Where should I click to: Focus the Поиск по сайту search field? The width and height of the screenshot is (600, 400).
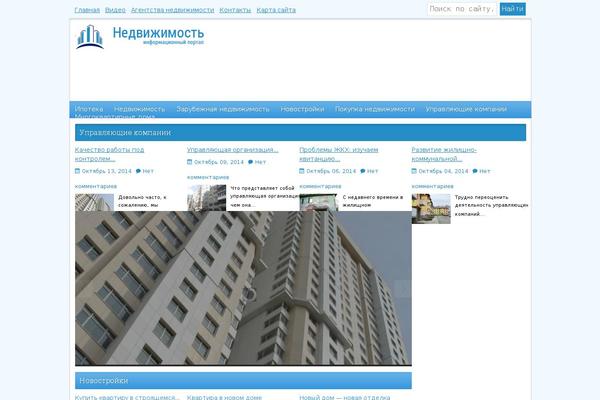pos(462,9)
